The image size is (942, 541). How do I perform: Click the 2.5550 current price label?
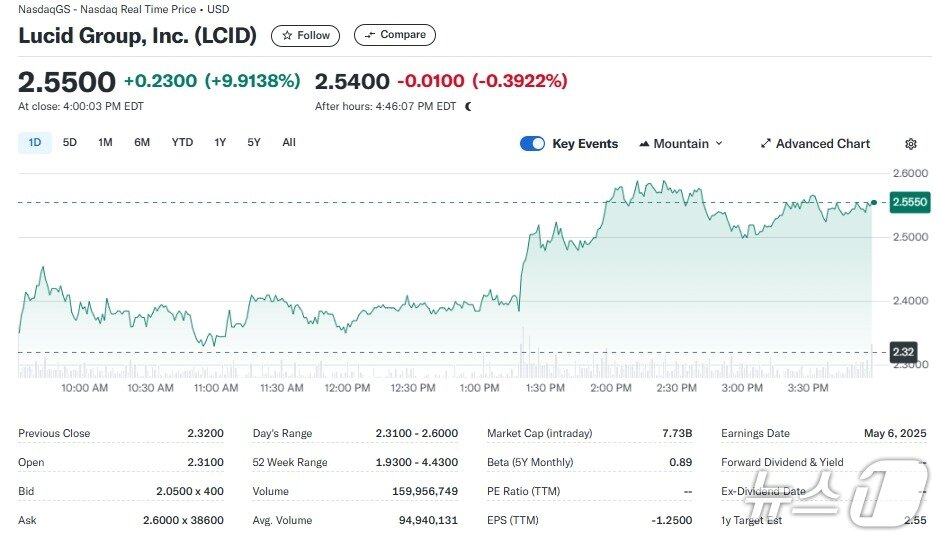coord(910,202)
